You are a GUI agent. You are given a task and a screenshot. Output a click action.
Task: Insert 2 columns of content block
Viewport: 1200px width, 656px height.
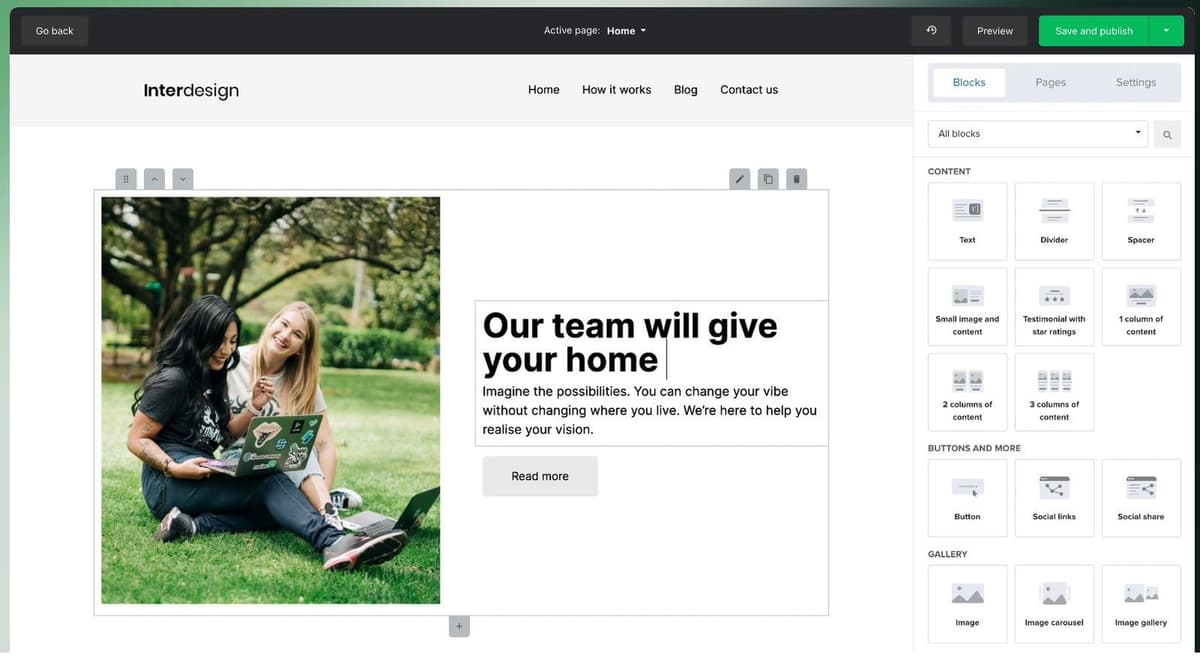967,392
